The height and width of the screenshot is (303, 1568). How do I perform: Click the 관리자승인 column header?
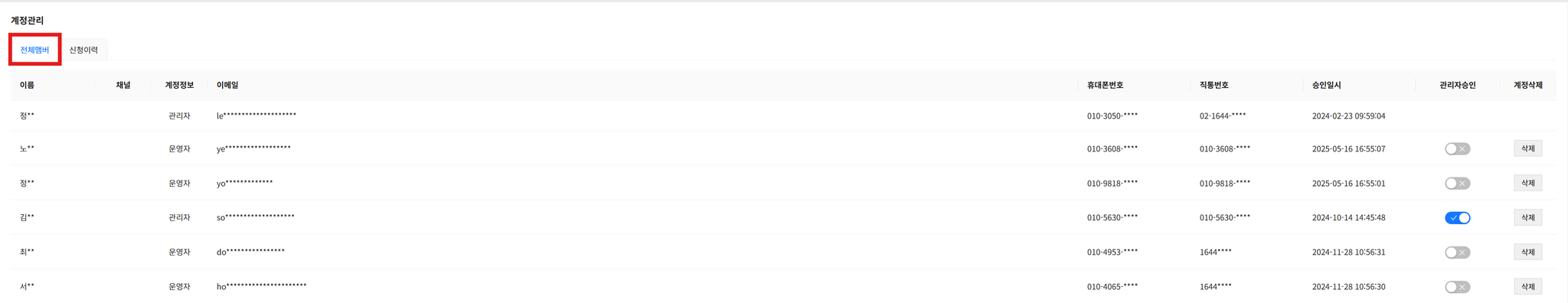click(x=1457, y=85)
